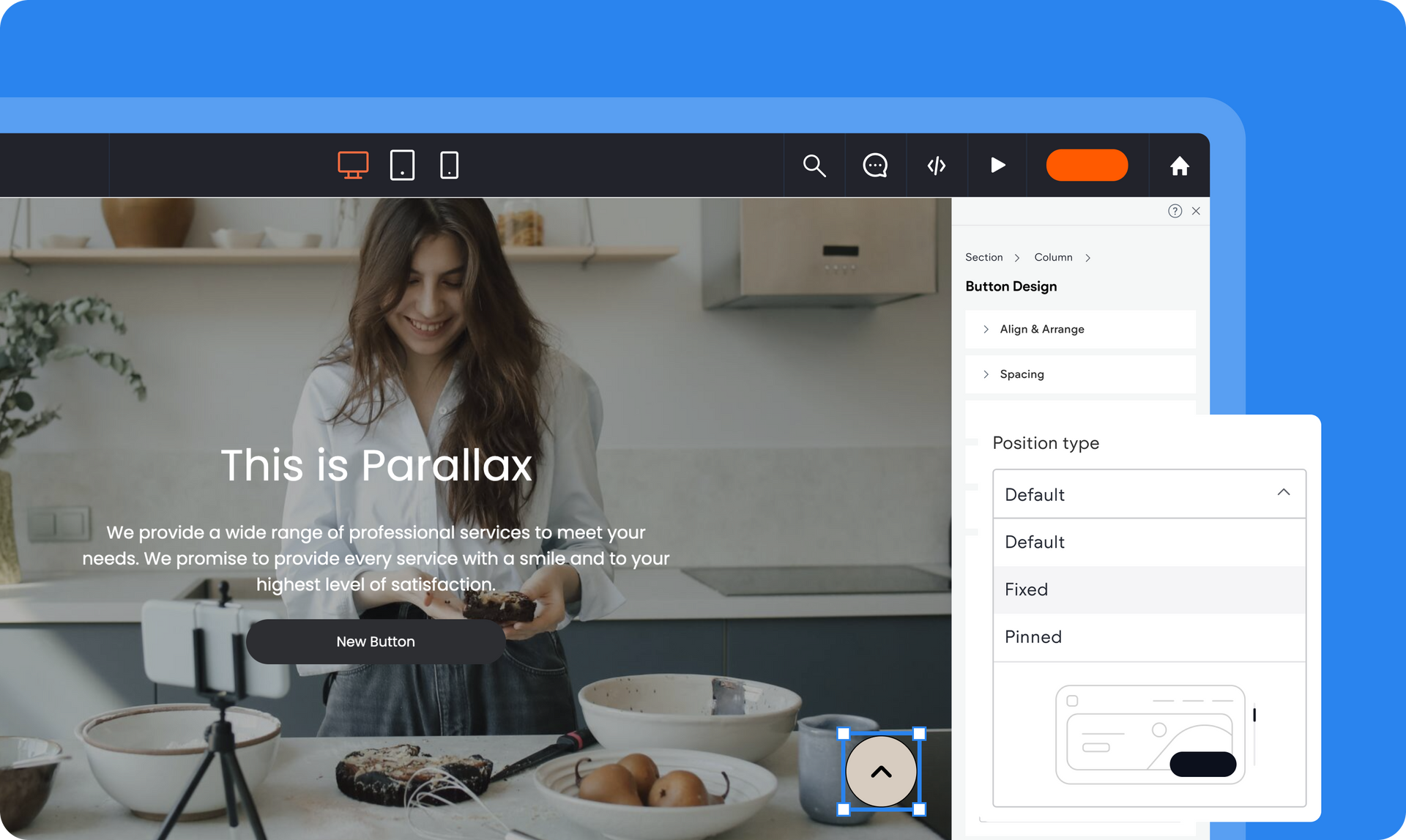Open the search panel
Screen dimensions: 1406x840
point(815,165)
